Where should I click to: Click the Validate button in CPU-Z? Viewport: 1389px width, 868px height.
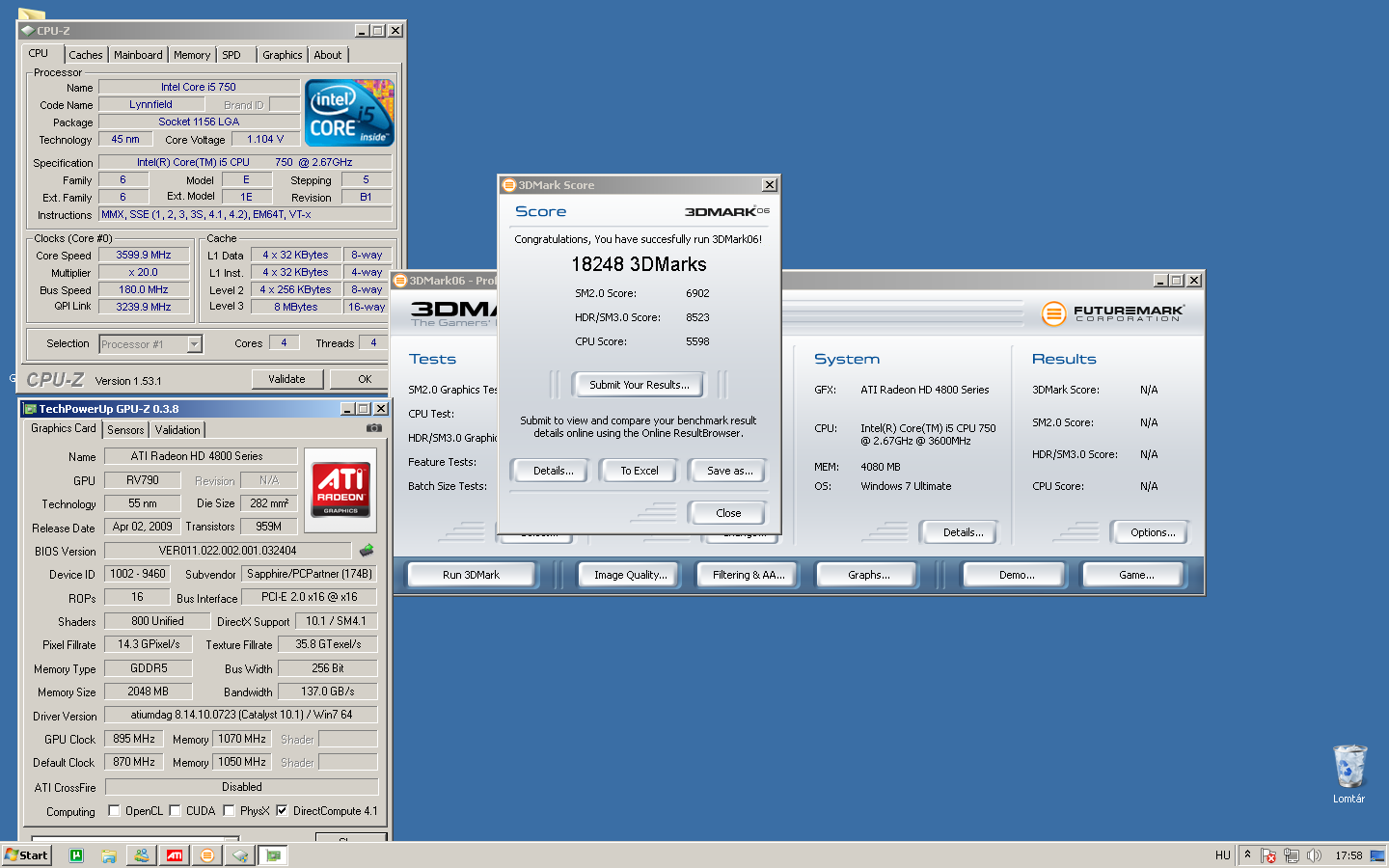(x=286, y=379)
